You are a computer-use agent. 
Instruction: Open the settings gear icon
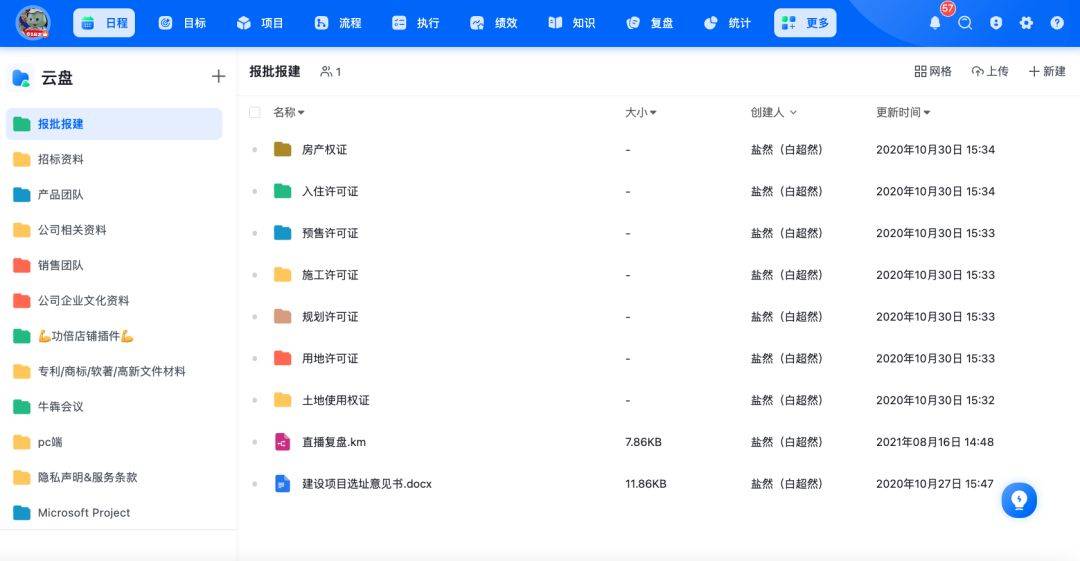(1026, 23)
